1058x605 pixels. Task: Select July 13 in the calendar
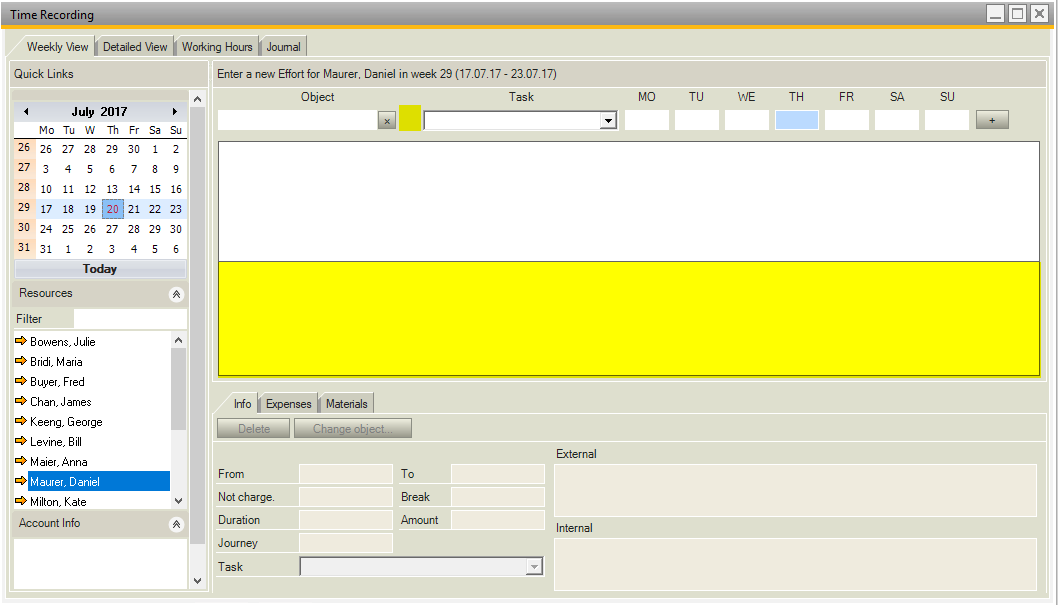pyautogui.click(x=112, y=189)
